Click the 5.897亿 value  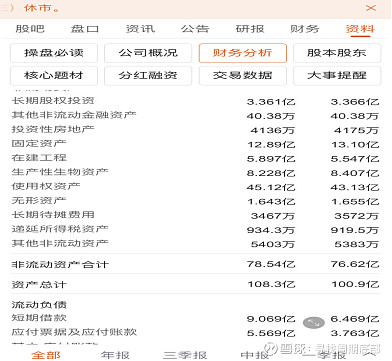pos(271,159)
